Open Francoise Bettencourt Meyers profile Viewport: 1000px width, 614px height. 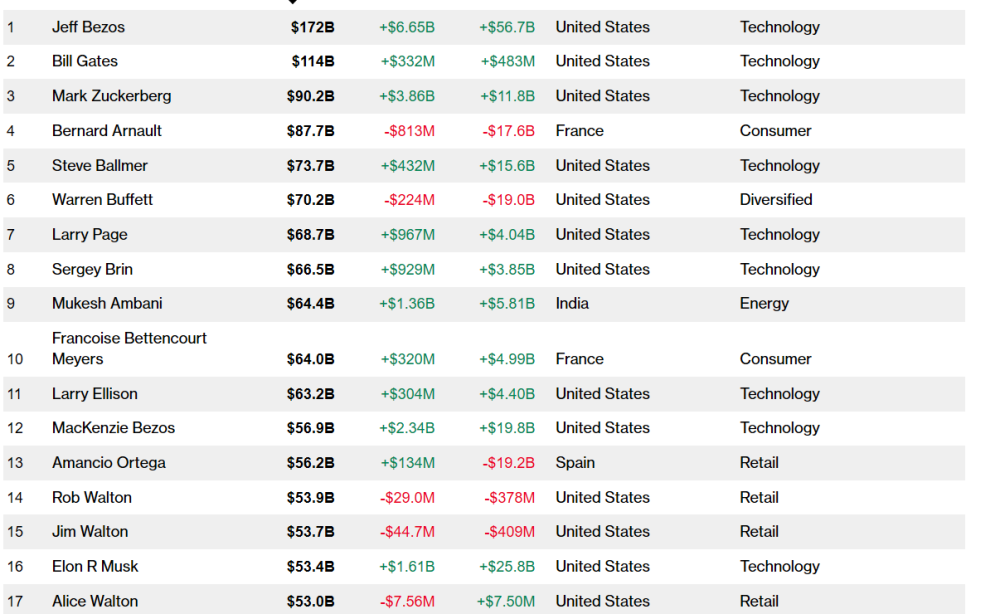coord(129,348)
